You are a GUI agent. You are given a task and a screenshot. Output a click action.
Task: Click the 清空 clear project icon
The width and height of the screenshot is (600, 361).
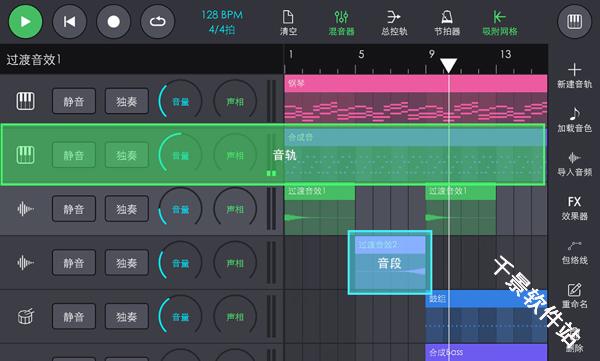pos(288,23)
